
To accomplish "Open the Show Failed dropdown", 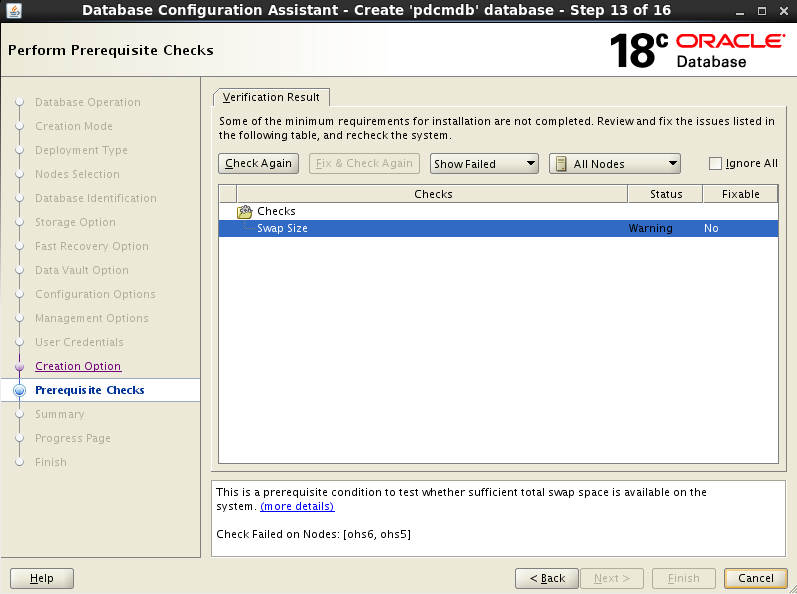I will tap(484, 164).
